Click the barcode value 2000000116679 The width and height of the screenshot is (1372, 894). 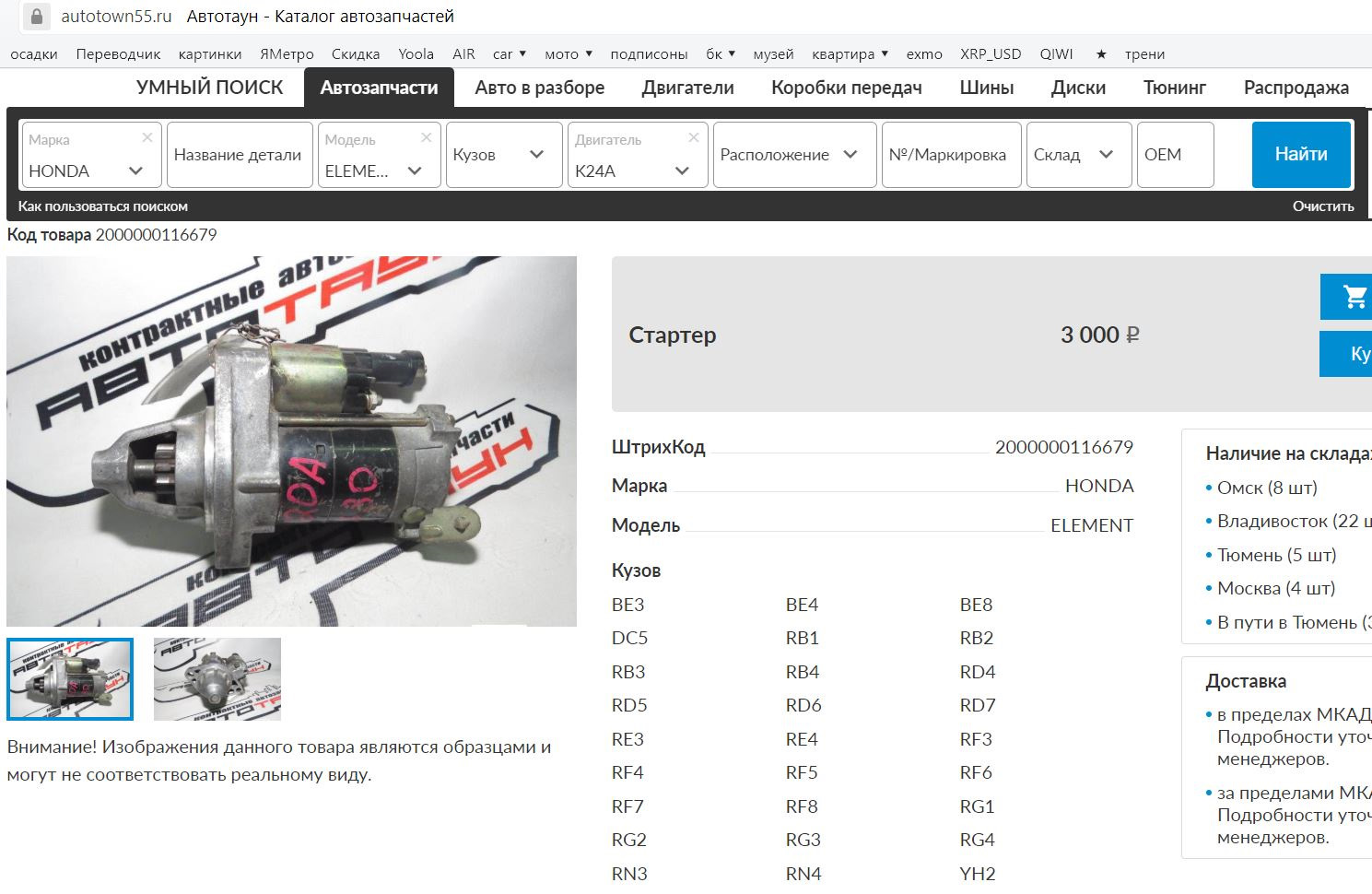(1064, 447)
